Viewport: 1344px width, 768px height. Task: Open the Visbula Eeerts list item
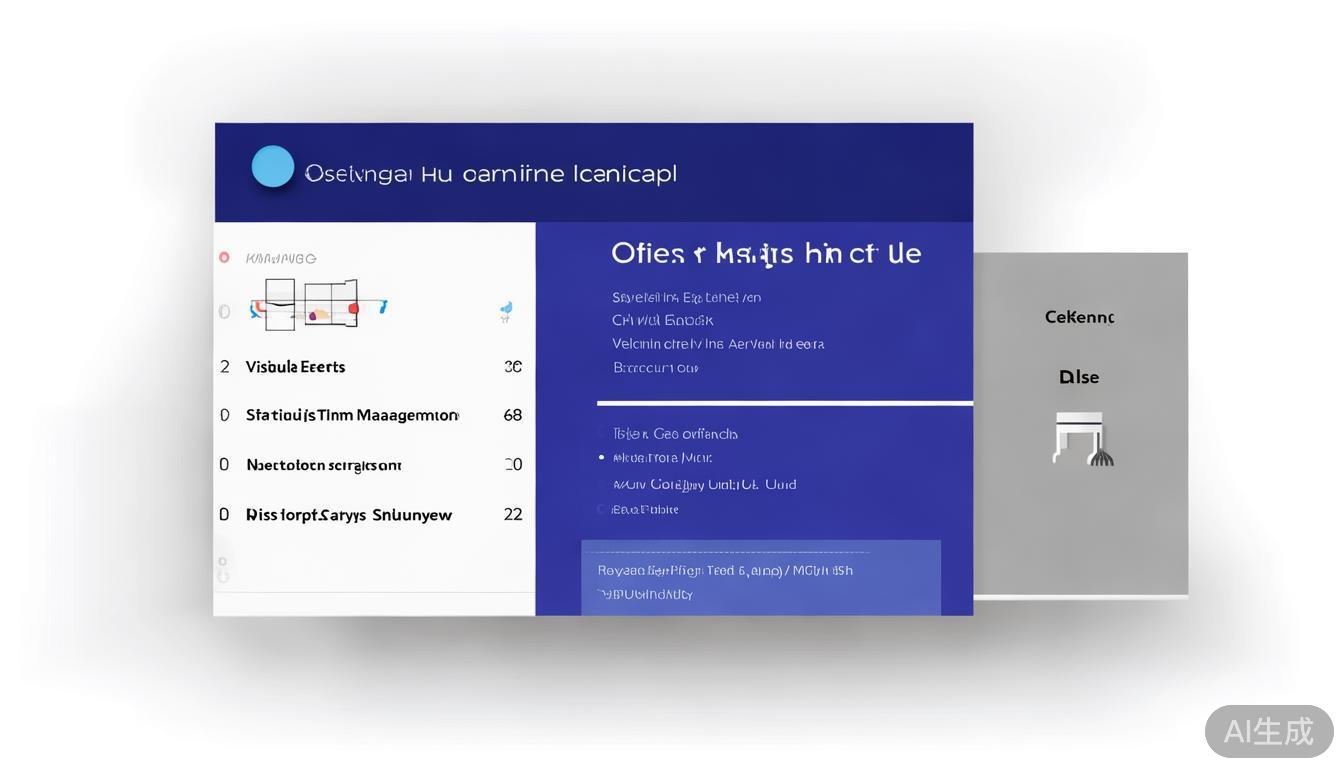click(295, 367)
